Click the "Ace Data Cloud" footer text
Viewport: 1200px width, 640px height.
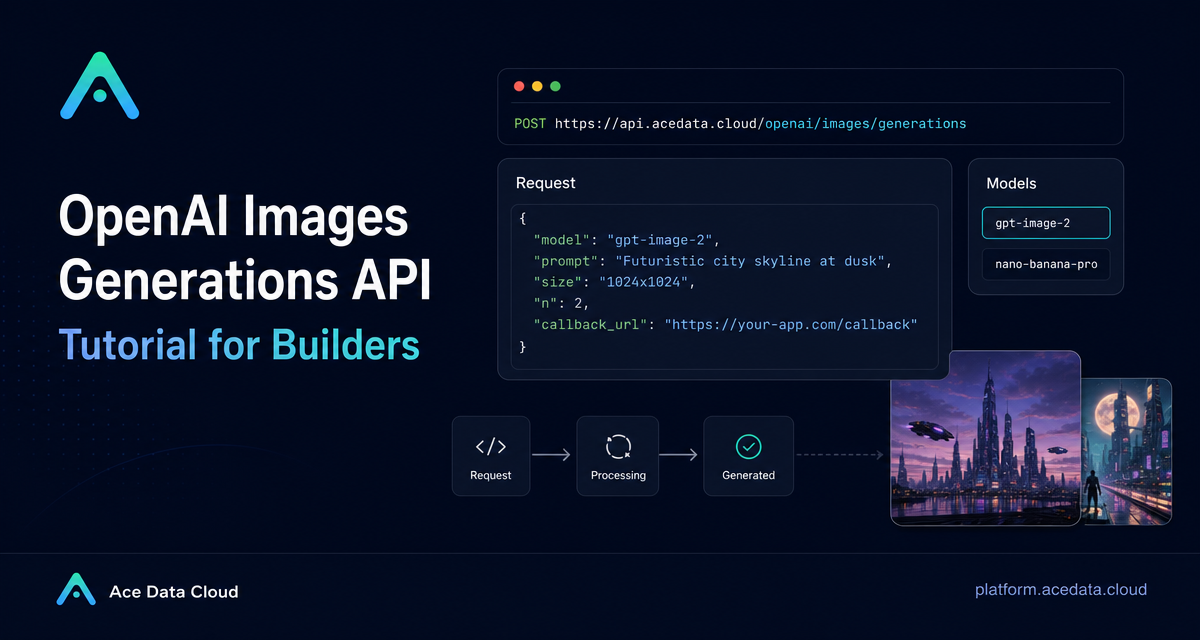pos(174,592)
